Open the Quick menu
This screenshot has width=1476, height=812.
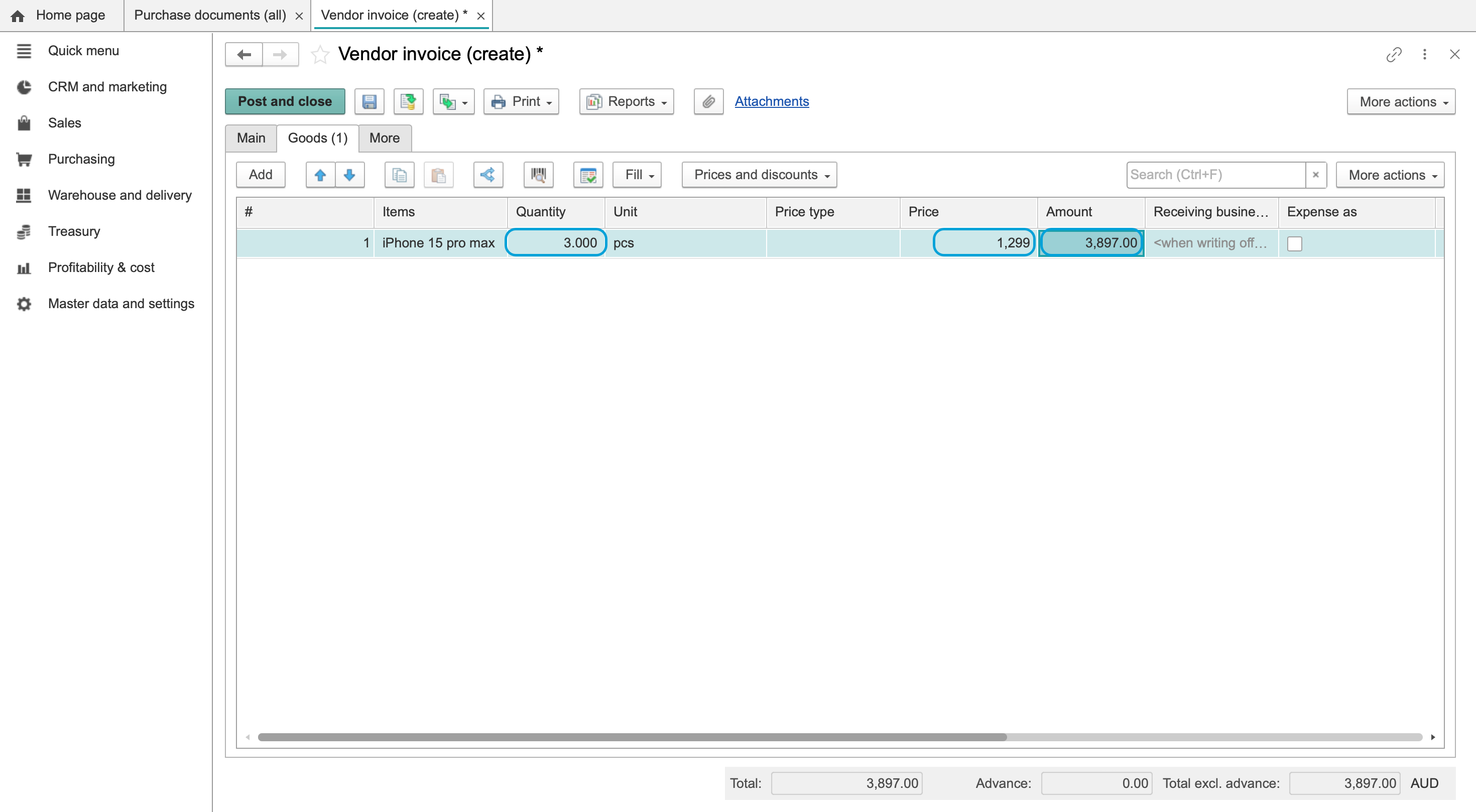pos(83,50)
